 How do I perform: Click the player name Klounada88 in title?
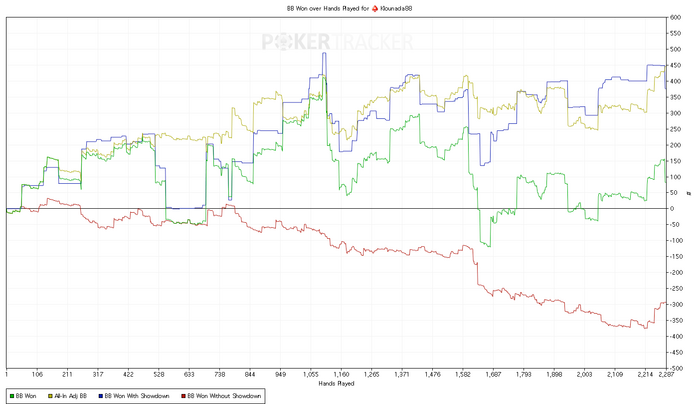click(396, 8)
